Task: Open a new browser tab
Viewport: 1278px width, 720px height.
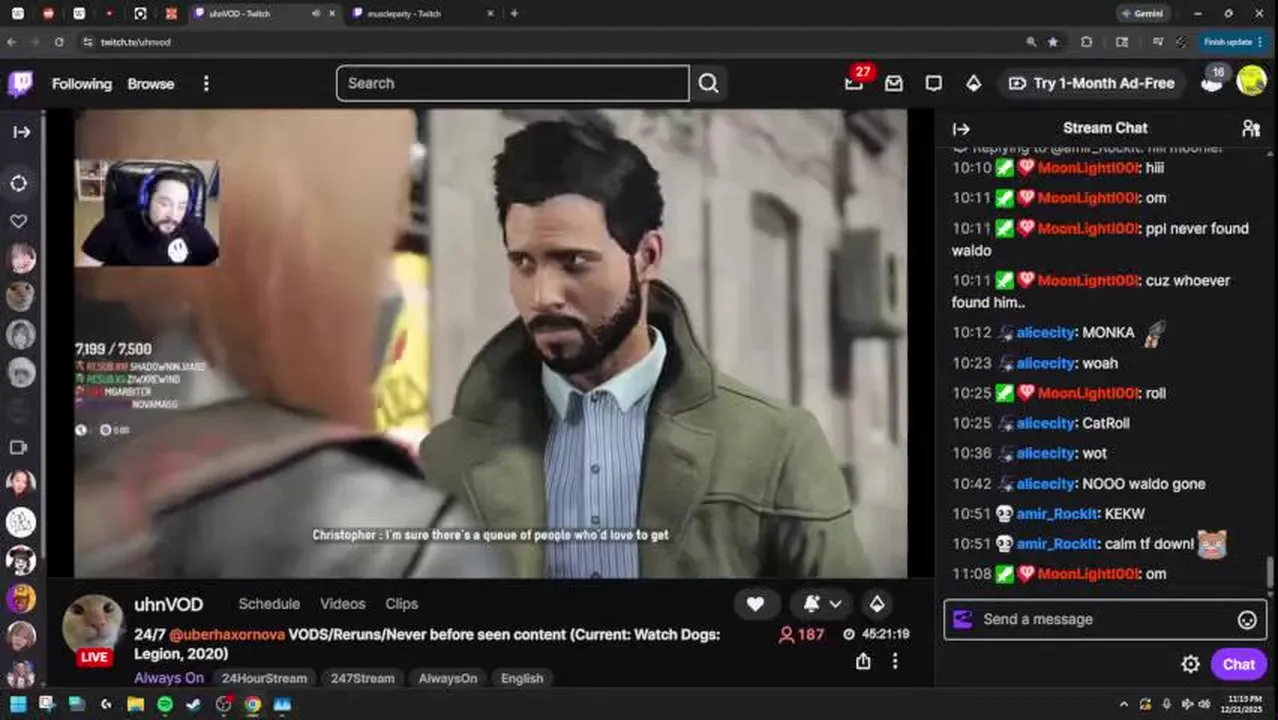Action: 514,14
